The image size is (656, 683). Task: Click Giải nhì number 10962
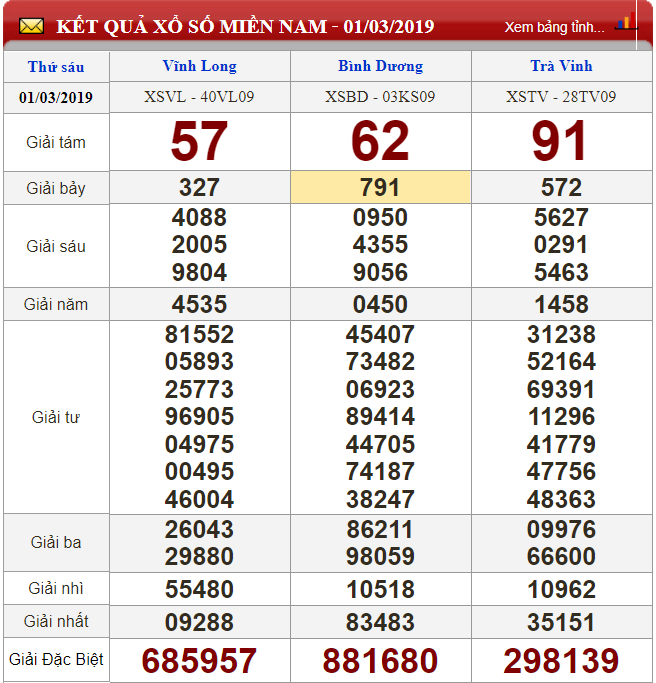point(561,590)
